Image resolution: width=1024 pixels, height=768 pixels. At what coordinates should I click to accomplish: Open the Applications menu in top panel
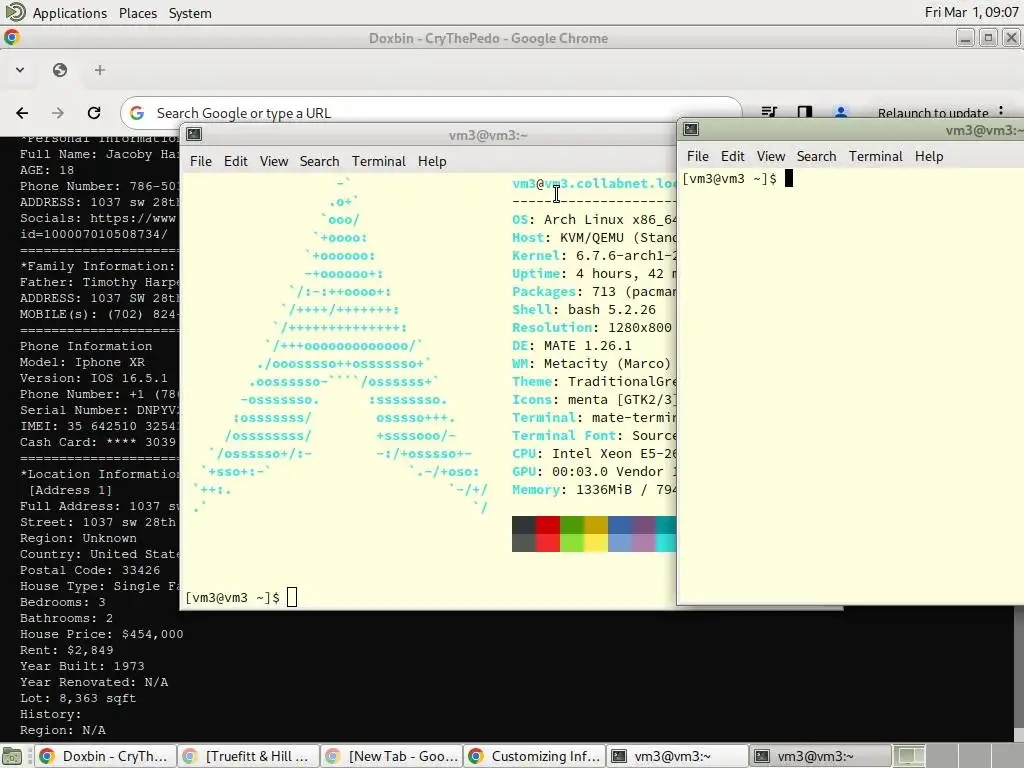coord(70,13)
